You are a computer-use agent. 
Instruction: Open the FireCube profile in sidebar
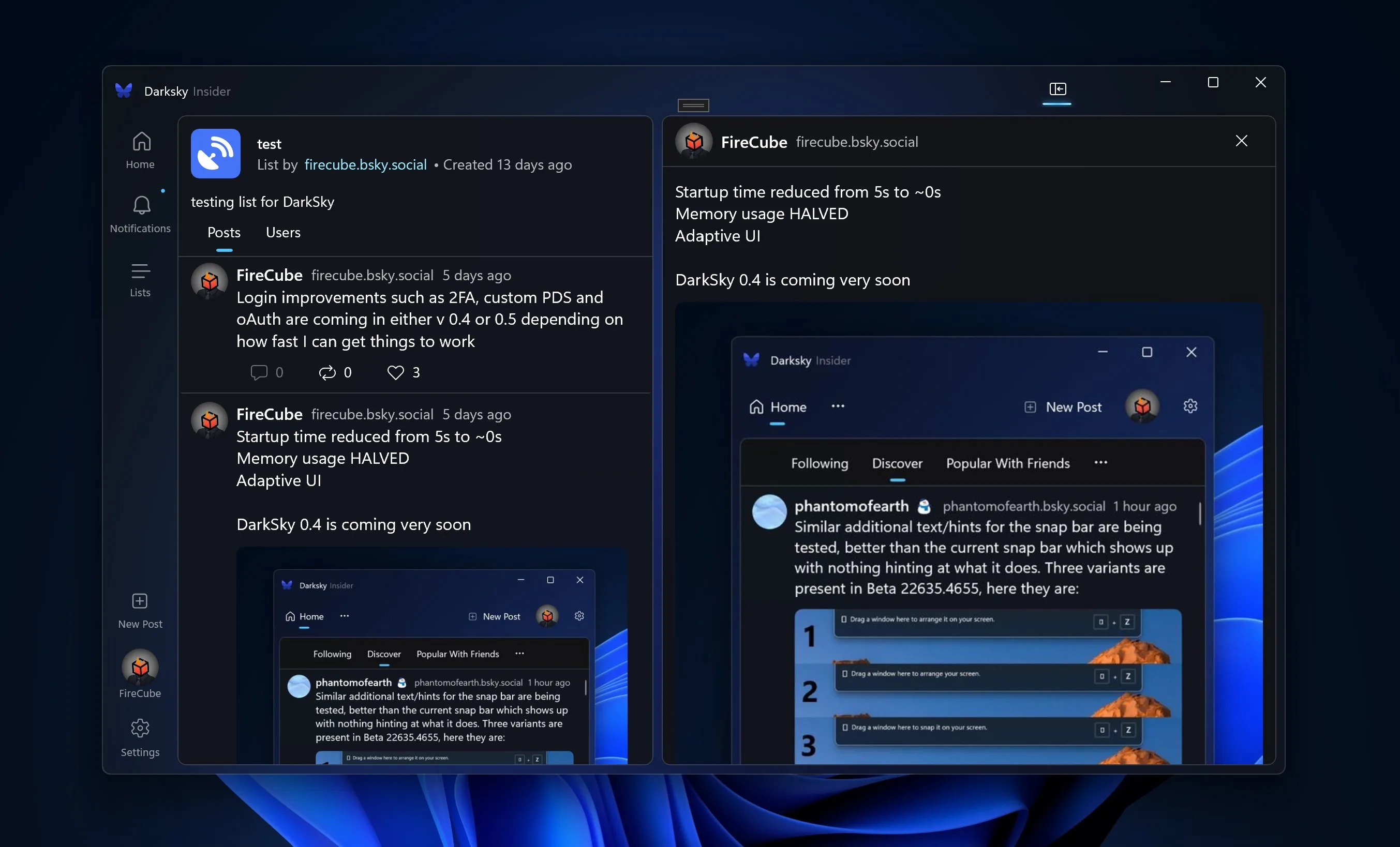point(140,673)
